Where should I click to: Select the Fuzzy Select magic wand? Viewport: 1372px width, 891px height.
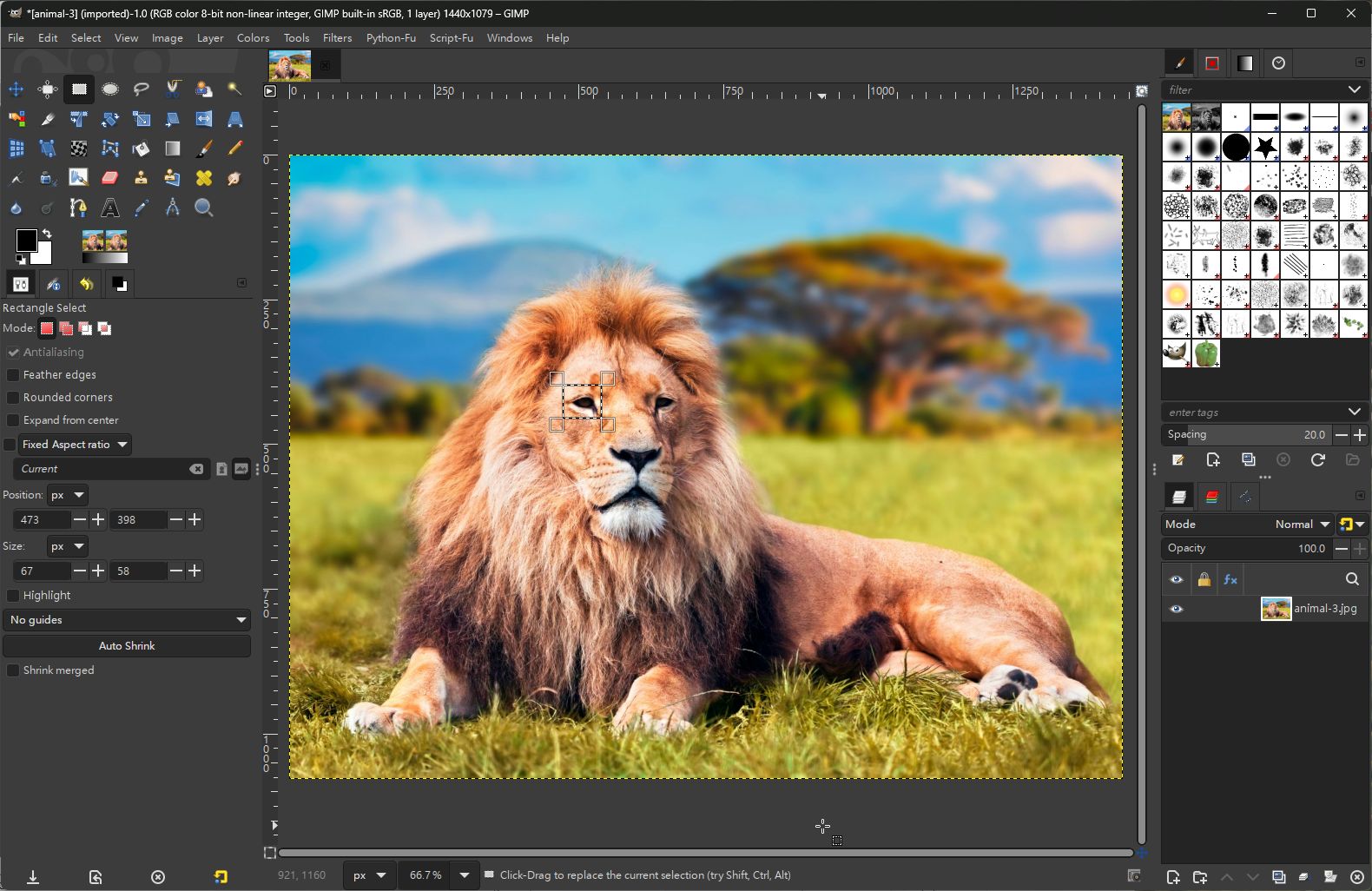pyautogui.click(x=235, y=89)
